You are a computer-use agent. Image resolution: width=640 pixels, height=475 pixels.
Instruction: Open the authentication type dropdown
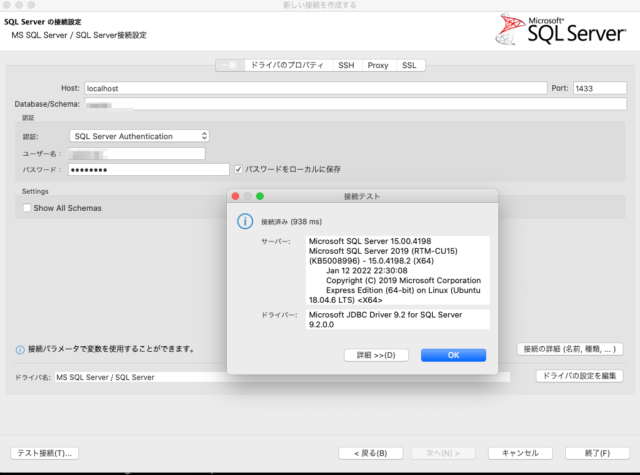pos(139,136)
